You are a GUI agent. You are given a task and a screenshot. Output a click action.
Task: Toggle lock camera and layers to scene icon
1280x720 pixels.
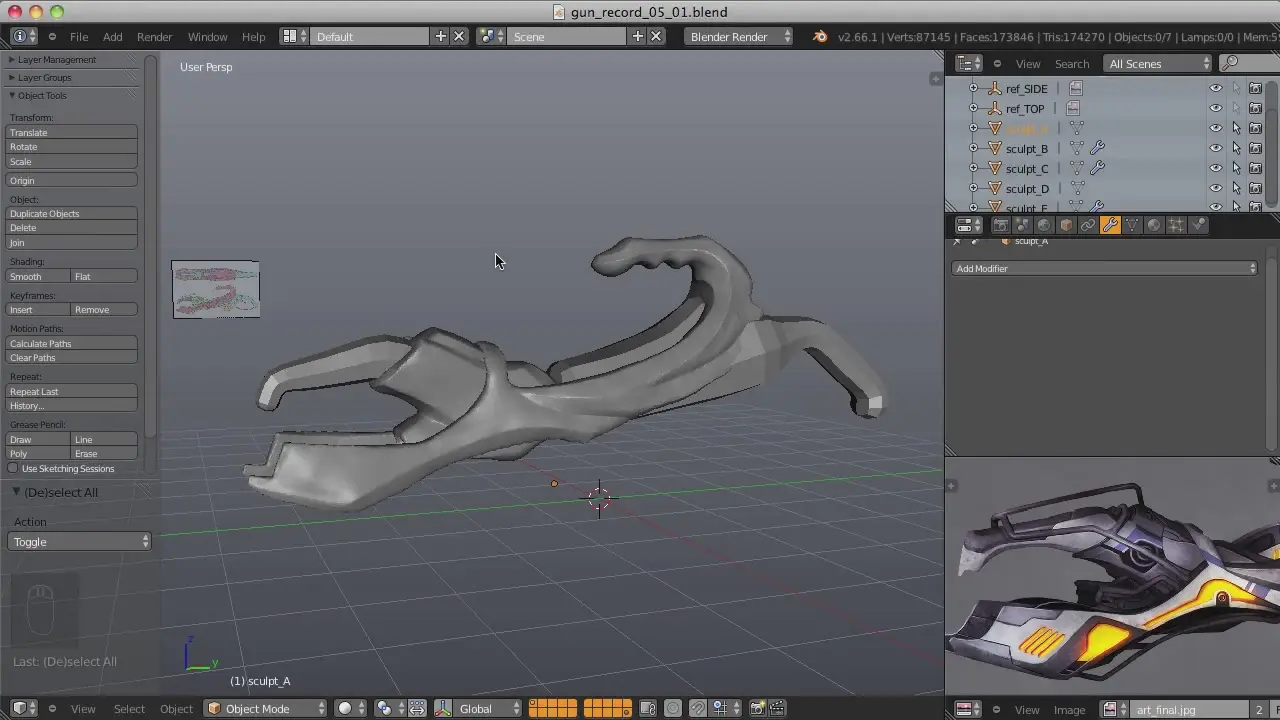(648, 708)
